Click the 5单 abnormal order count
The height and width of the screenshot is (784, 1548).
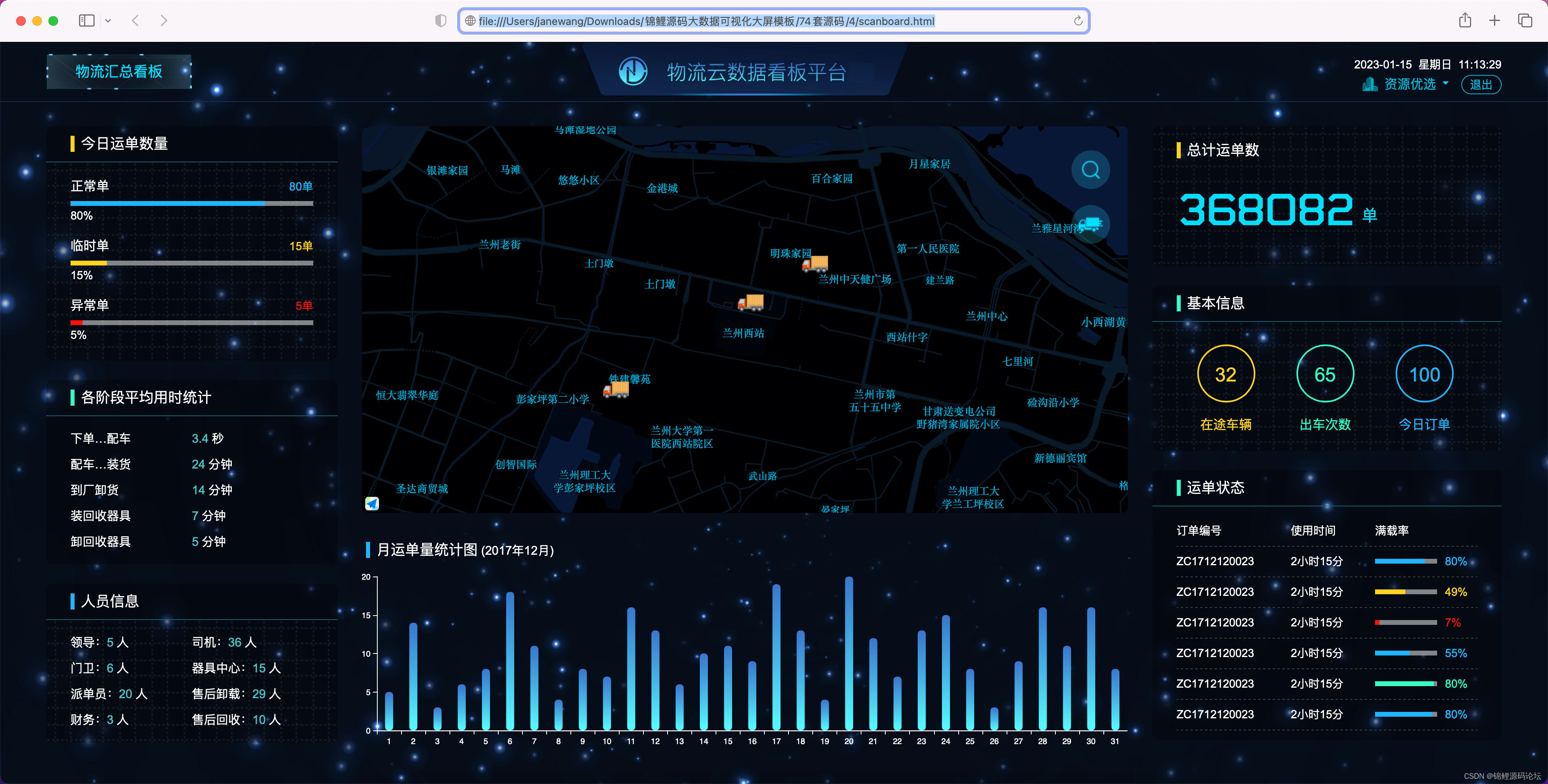point(304,305)
